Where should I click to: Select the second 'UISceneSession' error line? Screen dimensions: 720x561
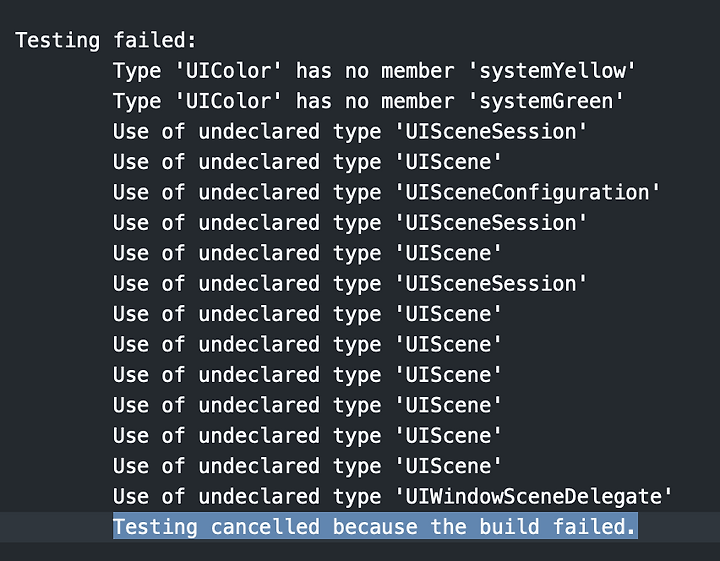point(350,223)
